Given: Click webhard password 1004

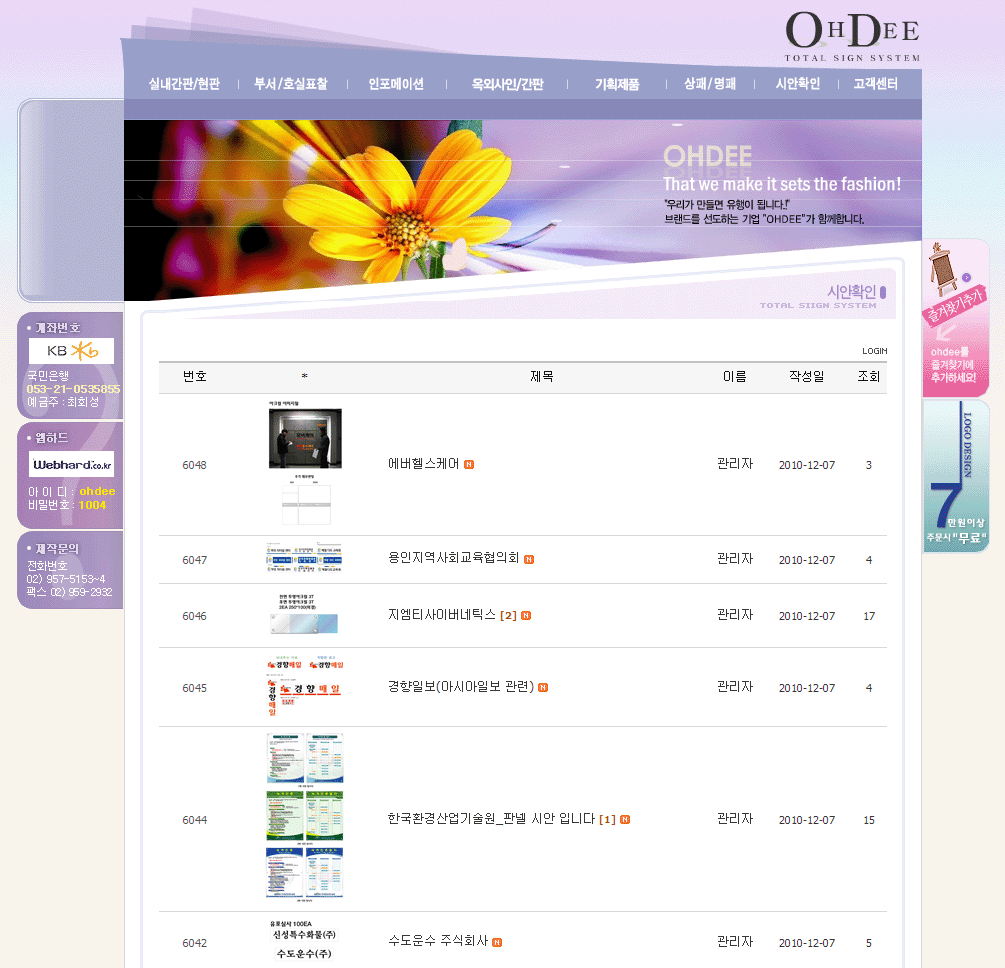Looking at the screenshot, I should point(92,505).
